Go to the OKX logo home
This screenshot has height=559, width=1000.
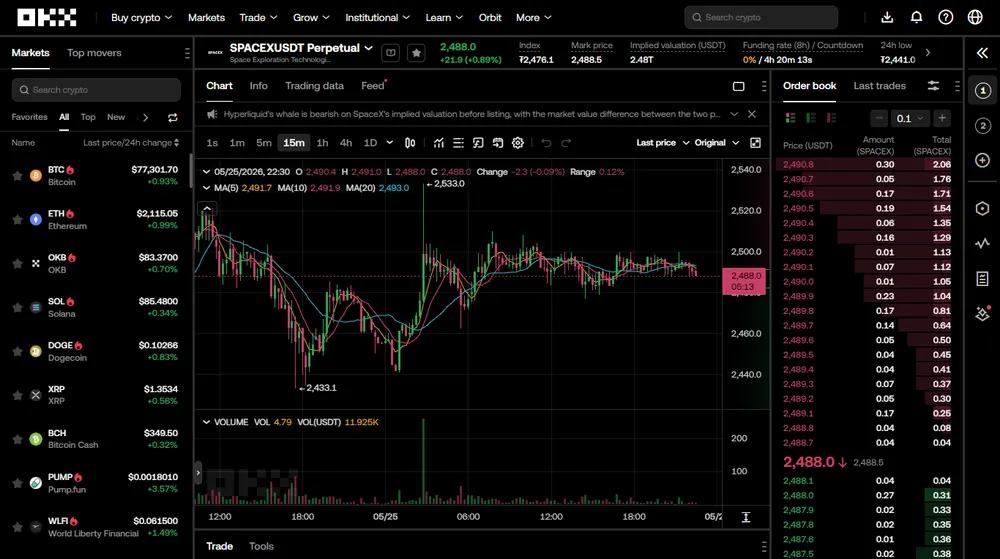(47, 17)
